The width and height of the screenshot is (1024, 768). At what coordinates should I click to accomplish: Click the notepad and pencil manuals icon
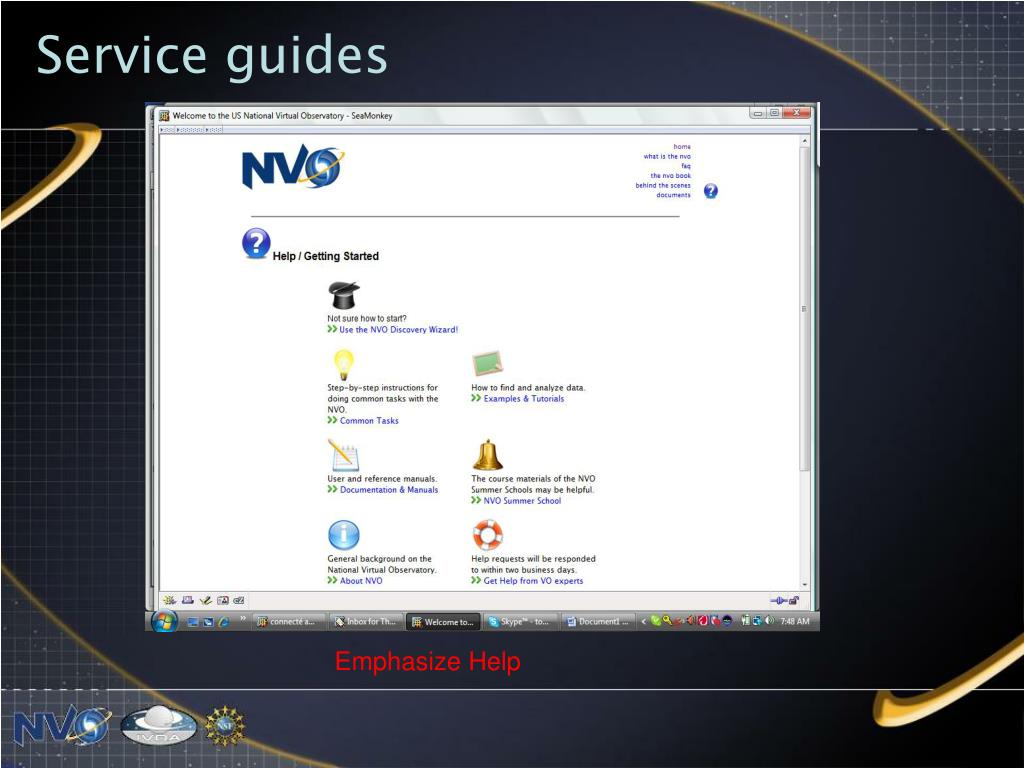coord(344,455)
